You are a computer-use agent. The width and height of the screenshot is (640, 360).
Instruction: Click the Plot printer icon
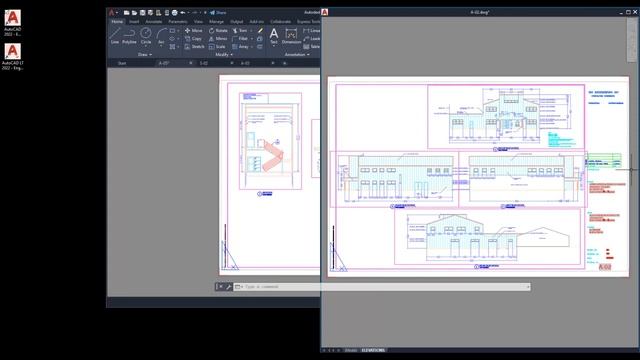(x=175, y=13)
